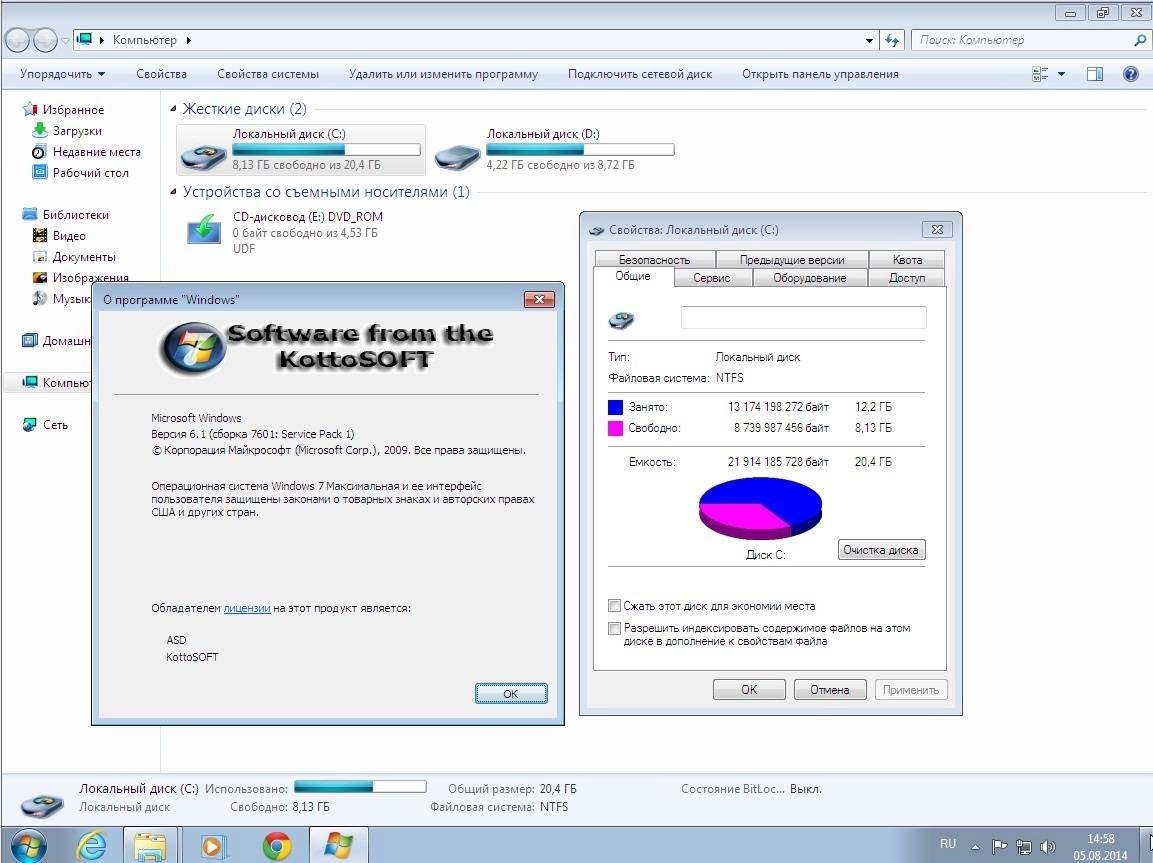
Task: Open Action Center flag tray icon
Action: point(999,847)
